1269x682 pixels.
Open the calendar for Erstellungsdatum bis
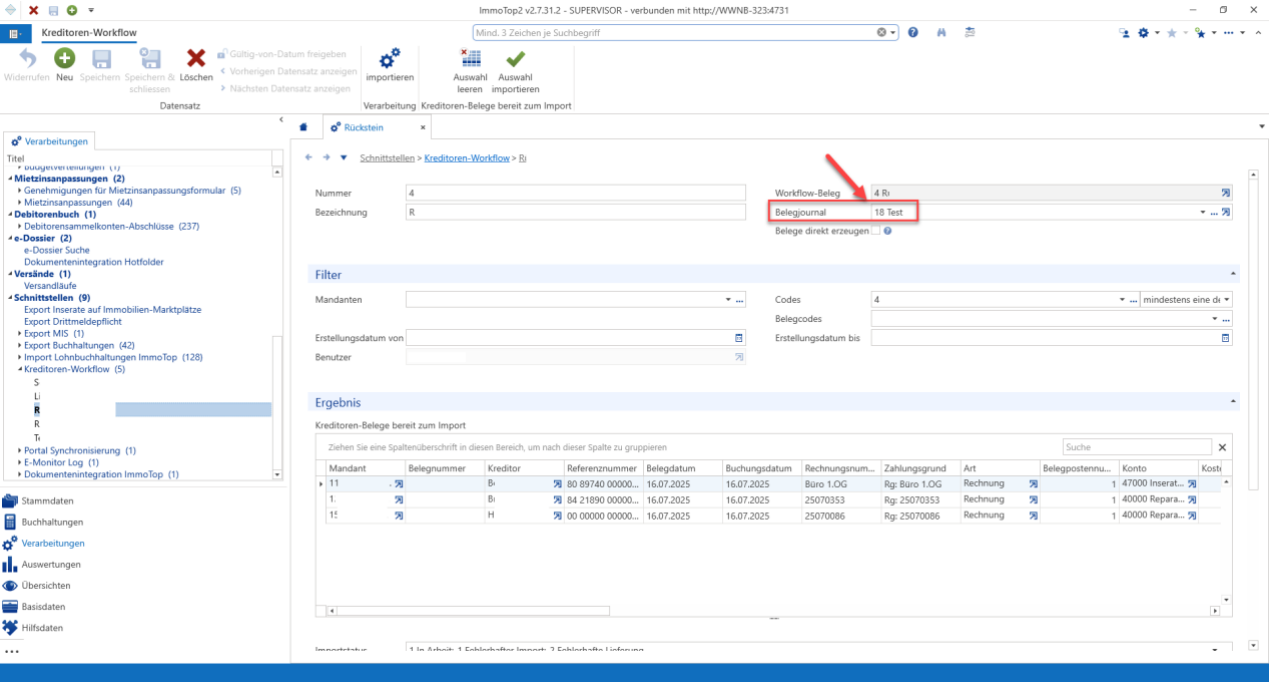1225,338
